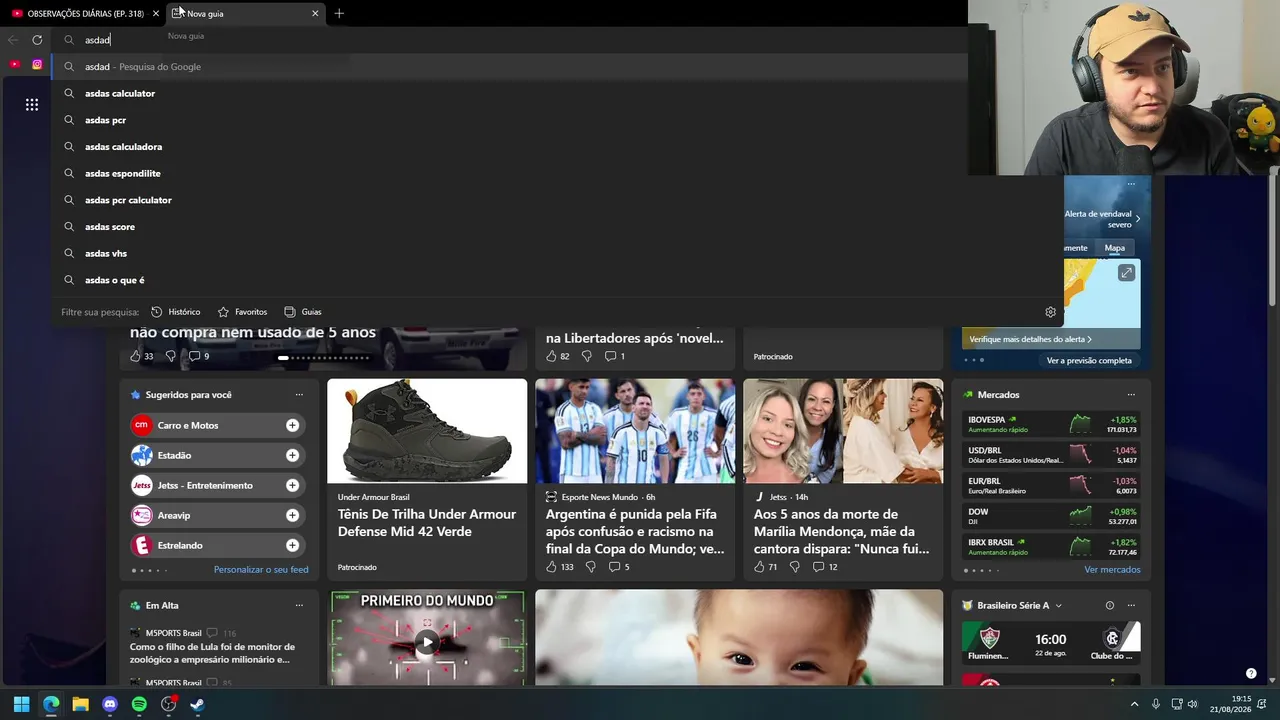Close the Nova guia tab
Screen dimensions: 1280x720
315,14
